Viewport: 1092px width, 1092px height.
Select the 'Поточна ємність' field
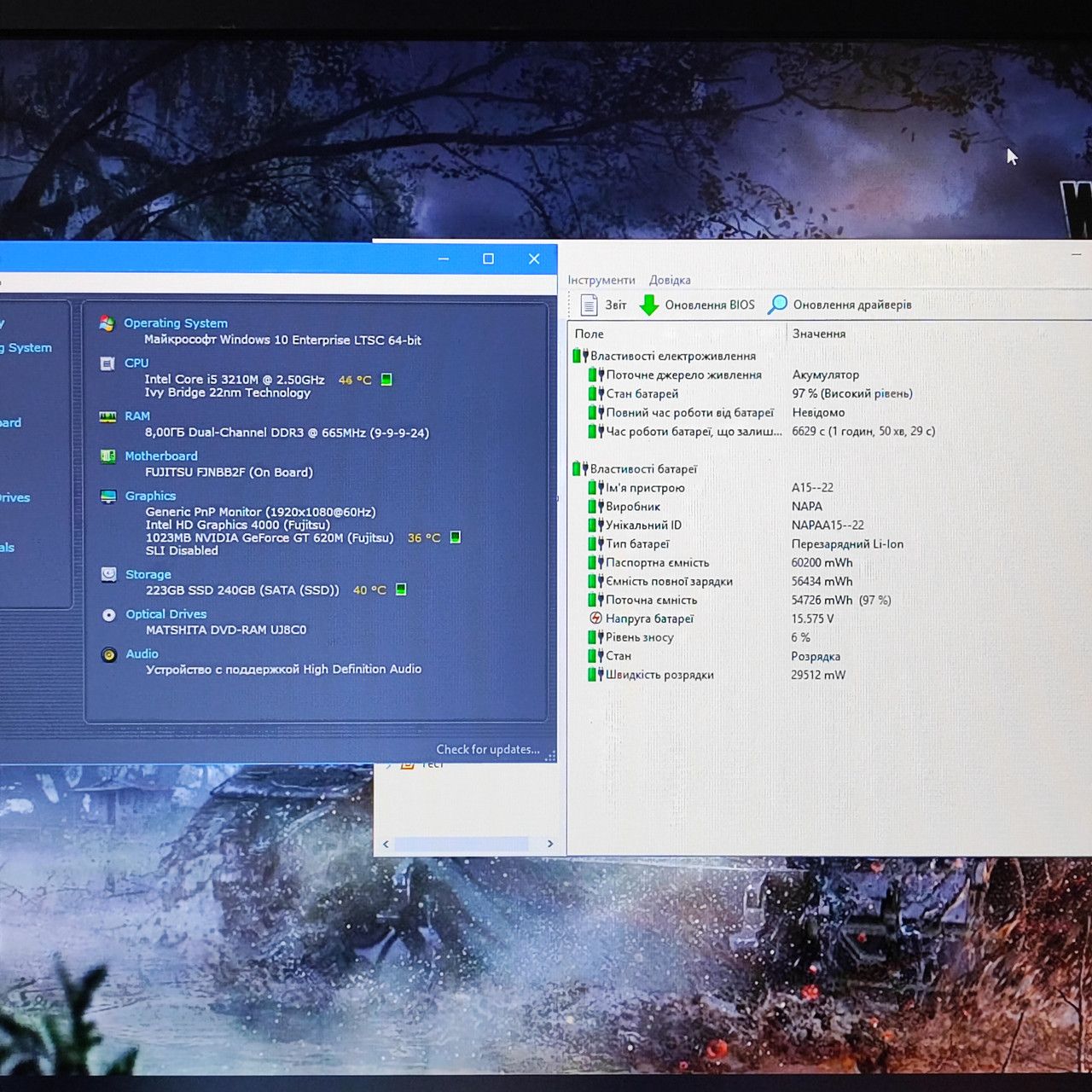(x=652, y=600)
